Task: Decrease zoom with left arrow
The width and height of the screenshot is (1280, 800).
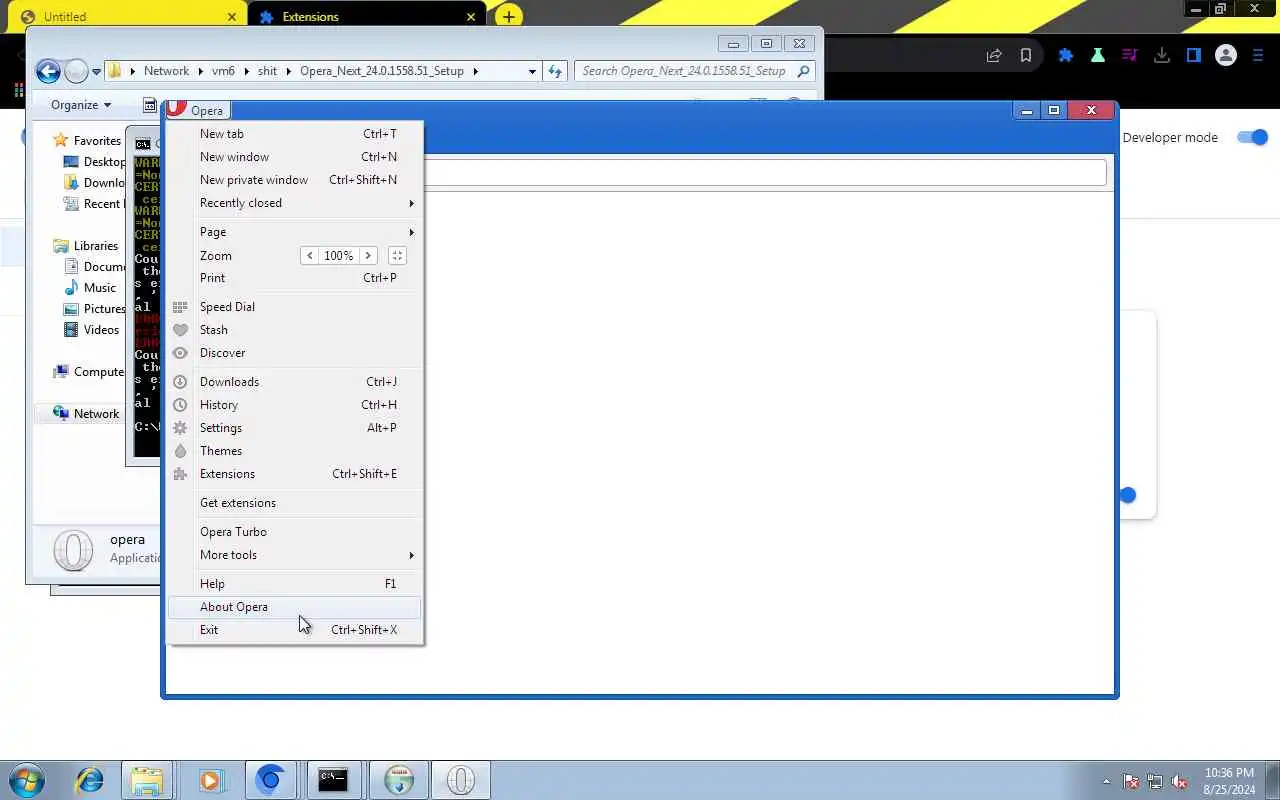Action: pos(310,256)
